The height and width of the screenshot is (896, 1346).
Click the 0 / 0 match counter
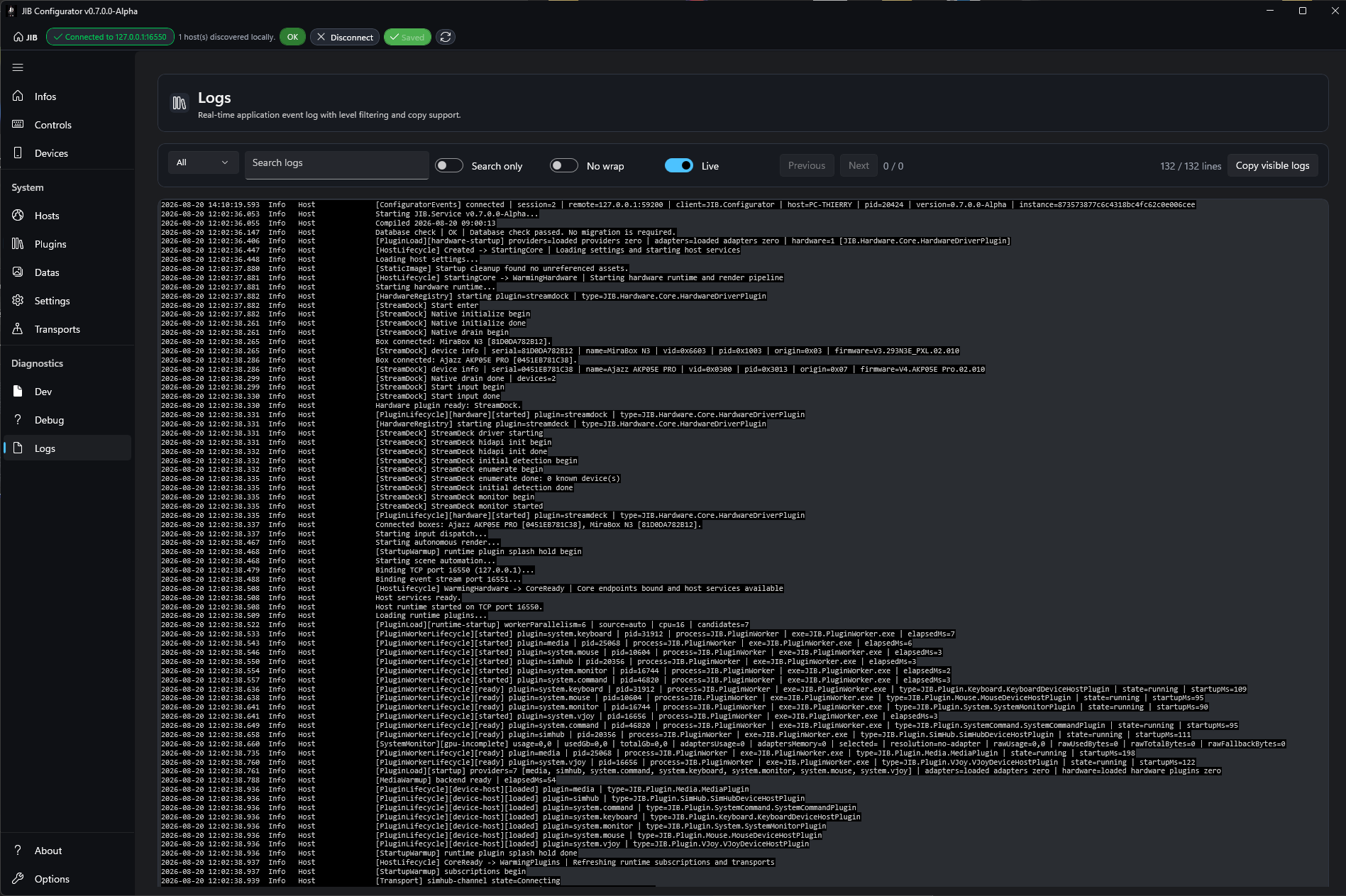[x=893, y=166]
